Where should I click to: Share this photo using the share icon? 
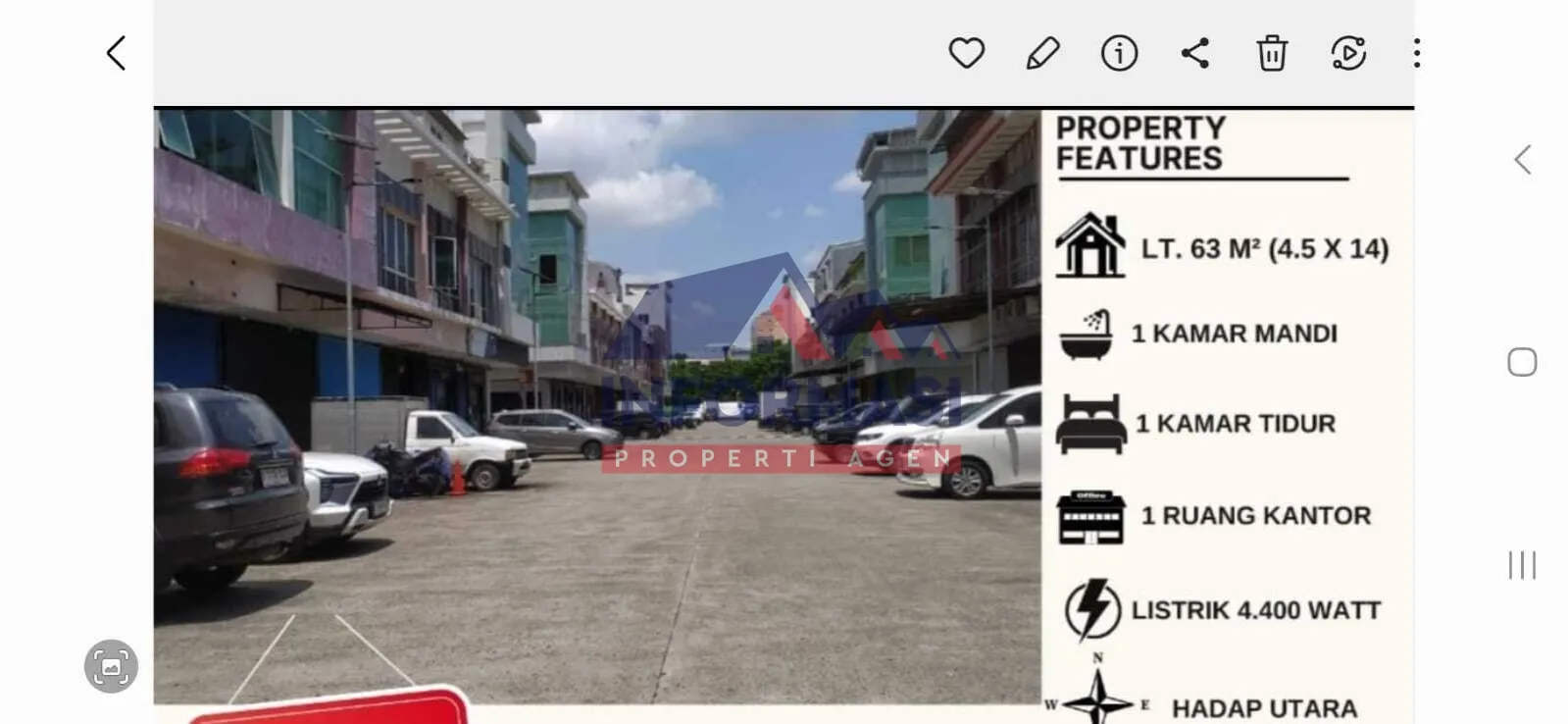[1195, 53]
